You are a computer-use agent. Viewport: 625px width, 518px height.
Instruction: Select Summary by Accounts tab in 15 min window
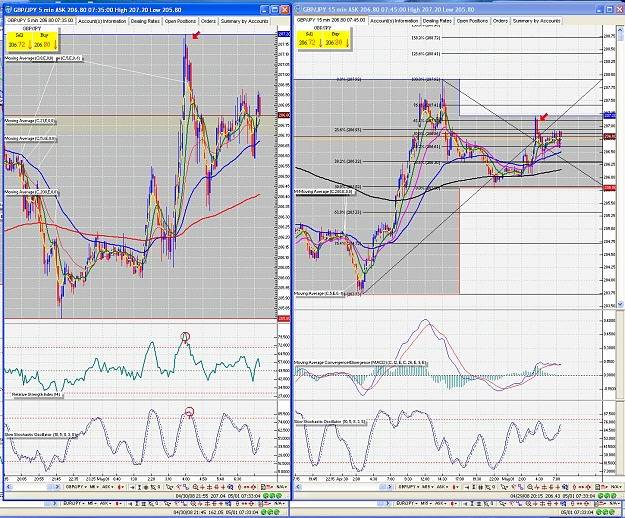537,21
